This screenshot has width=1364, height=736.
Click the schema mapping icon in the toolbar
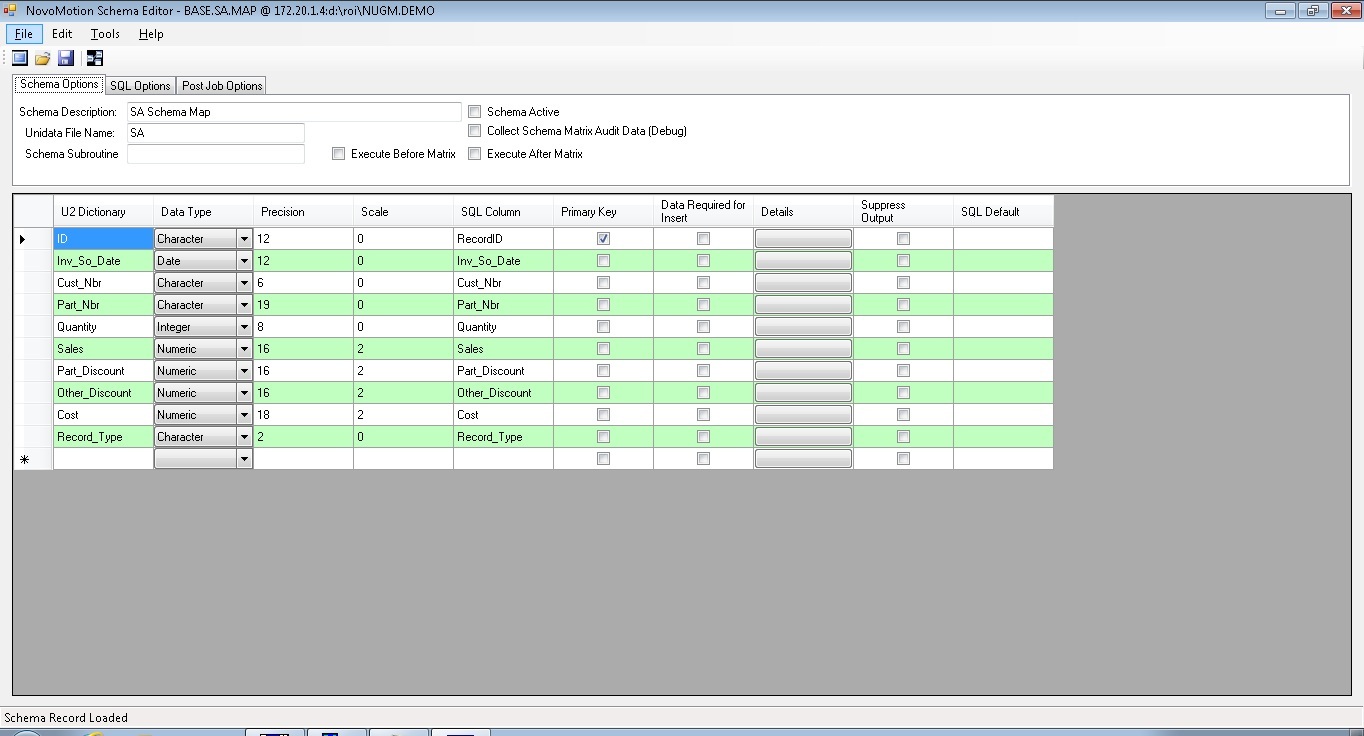tap(95, 58)
